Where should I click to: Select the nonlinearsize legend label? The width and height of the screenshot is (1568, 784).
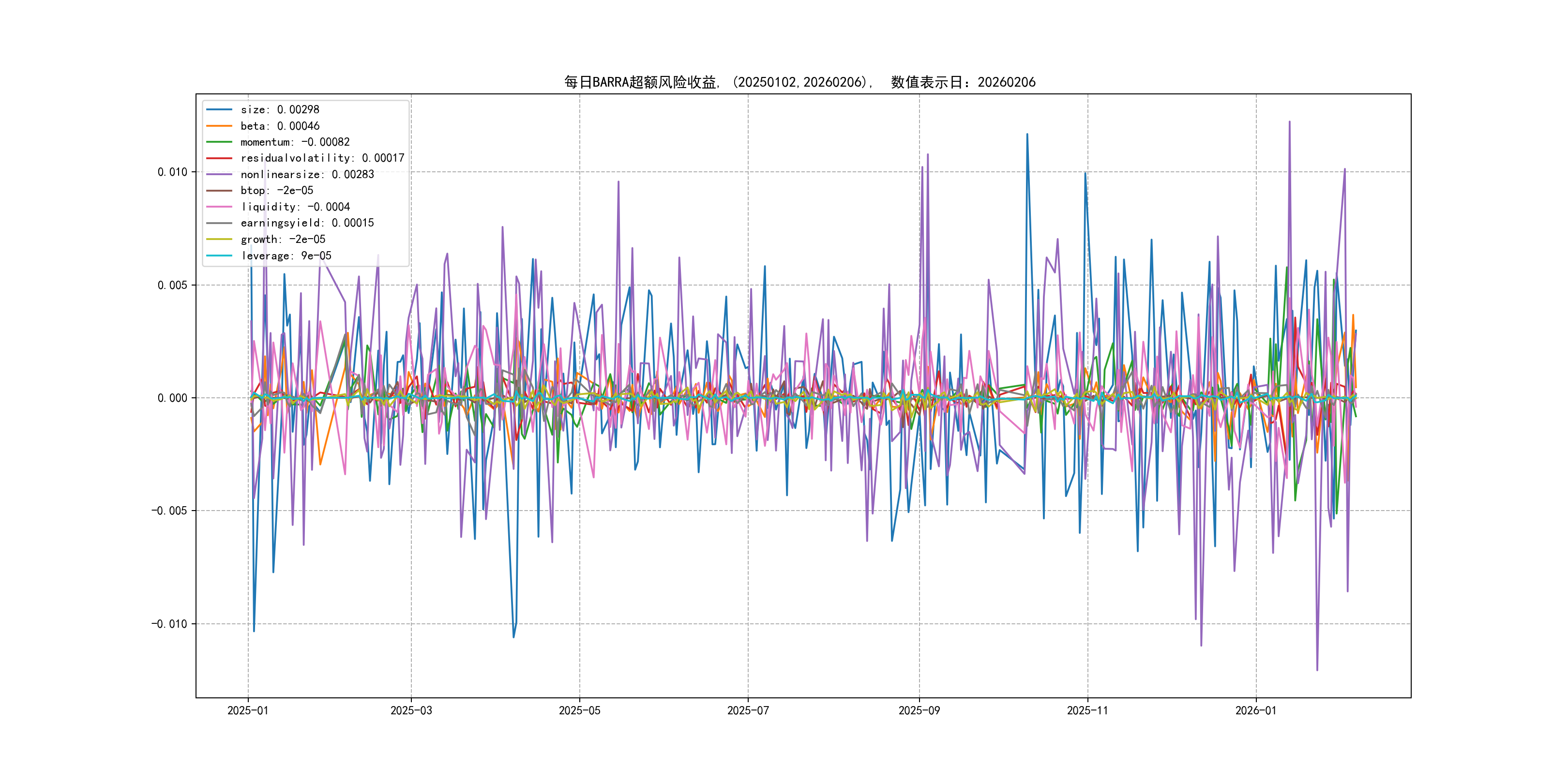307,175
